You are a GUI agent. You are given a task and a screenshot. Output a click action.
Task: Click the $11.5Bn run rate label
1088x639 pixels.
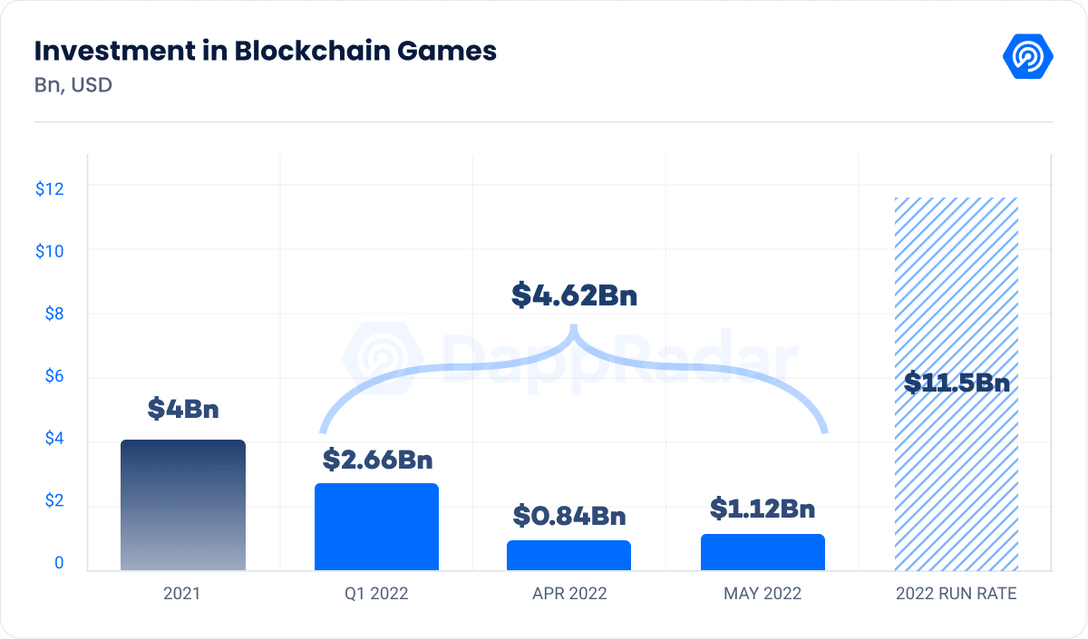[957, 383]
